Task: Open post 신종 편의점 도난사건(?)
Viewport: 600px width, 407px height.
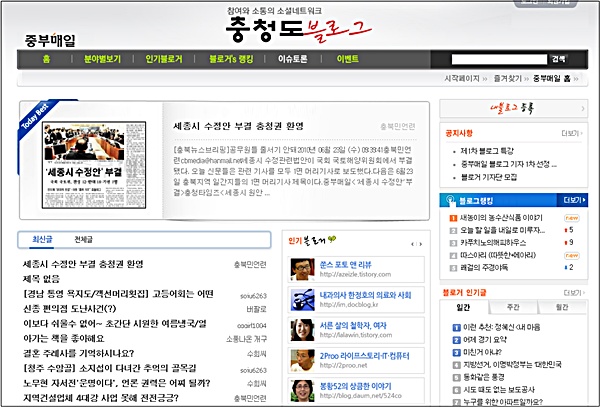Action: click(x=70, y=309)
